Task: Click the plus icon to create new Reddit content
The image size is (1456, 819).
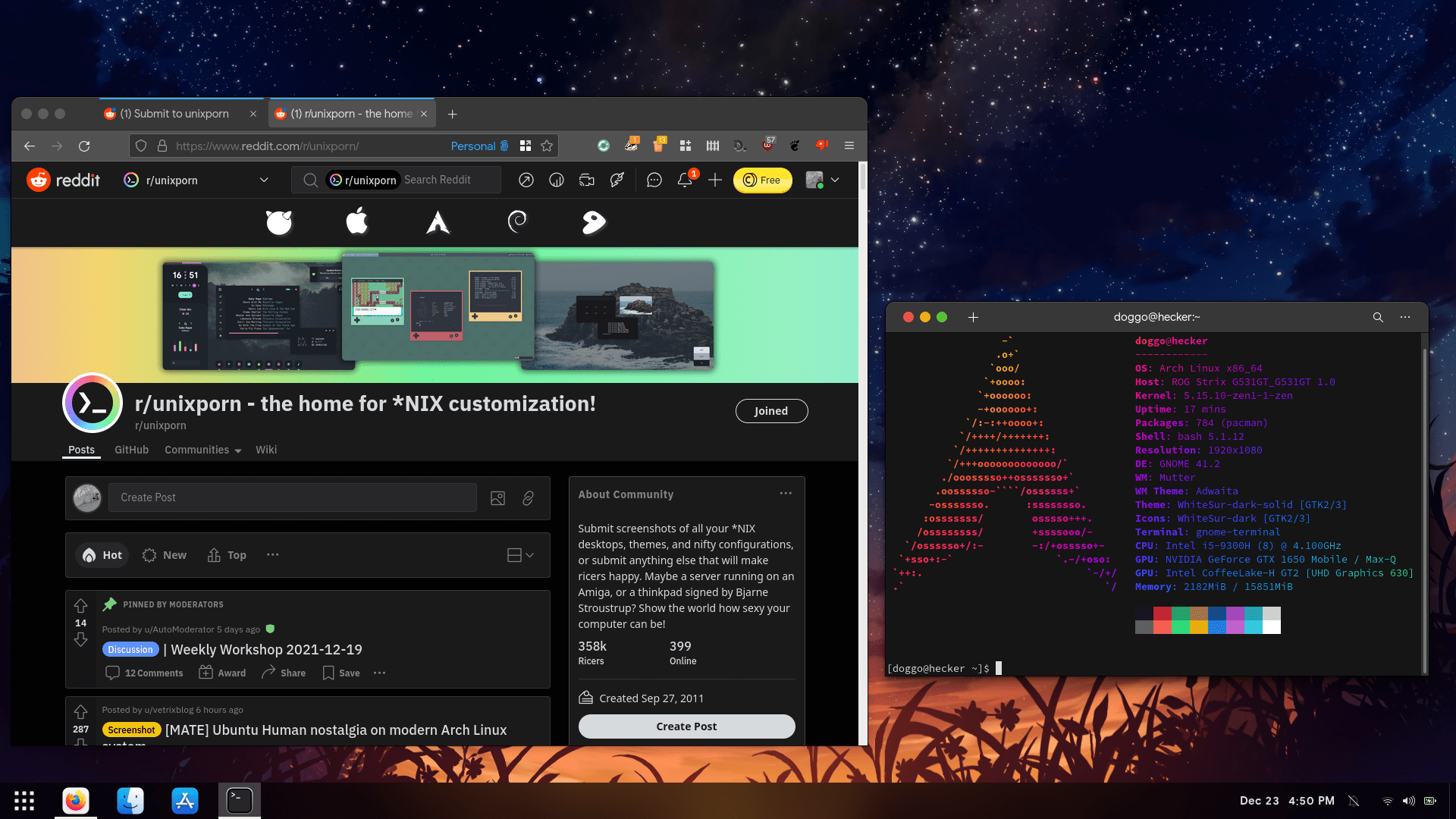Action: (x=715, y=180)
